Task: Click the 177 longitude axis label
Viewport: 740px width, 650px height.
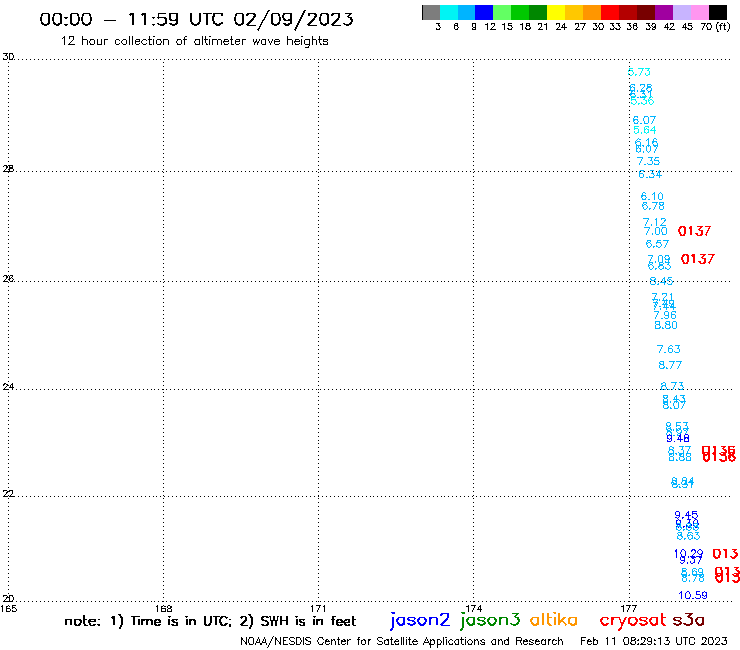Action: coord(629,608)
